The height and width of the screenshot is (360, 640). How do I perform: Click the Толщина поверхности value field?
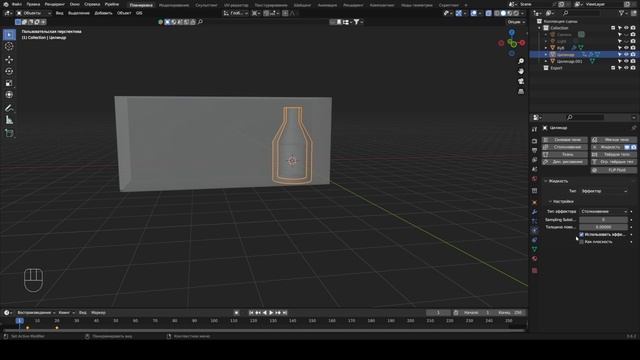(603, 227)
